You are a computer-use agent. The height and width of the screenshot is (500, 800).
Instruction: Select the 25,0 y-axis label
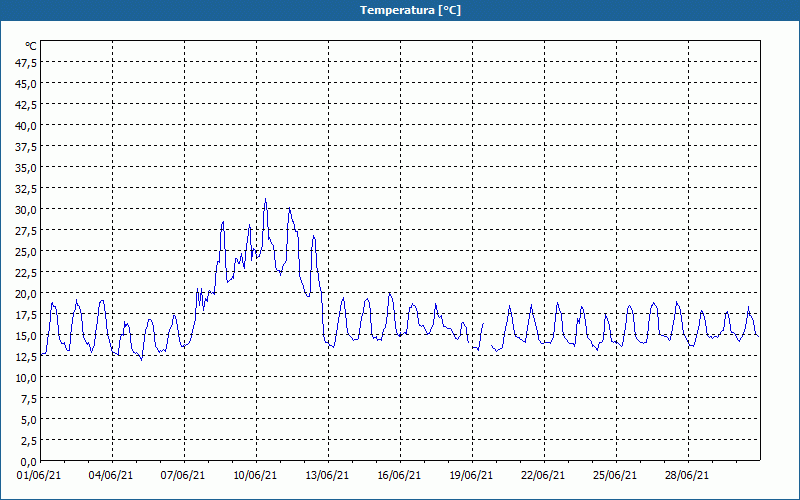coord(27,252)
